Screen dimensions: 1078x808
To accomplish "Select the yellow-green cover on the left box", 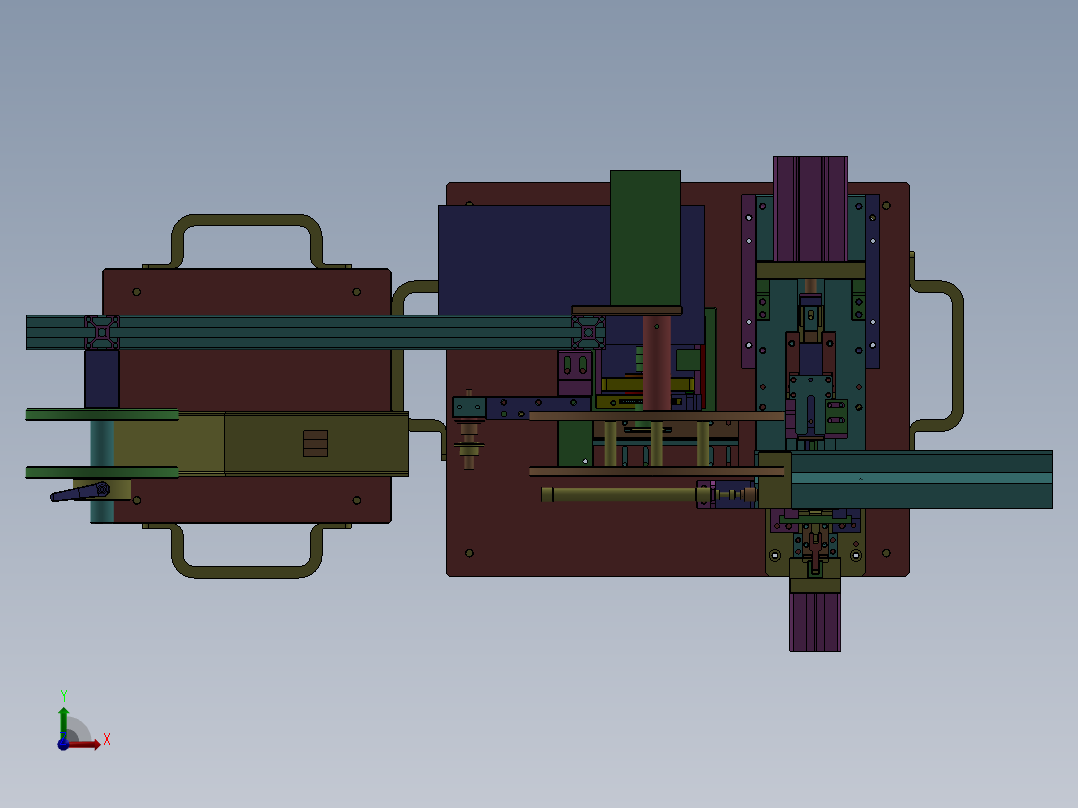I will click(x=261, y=444).
